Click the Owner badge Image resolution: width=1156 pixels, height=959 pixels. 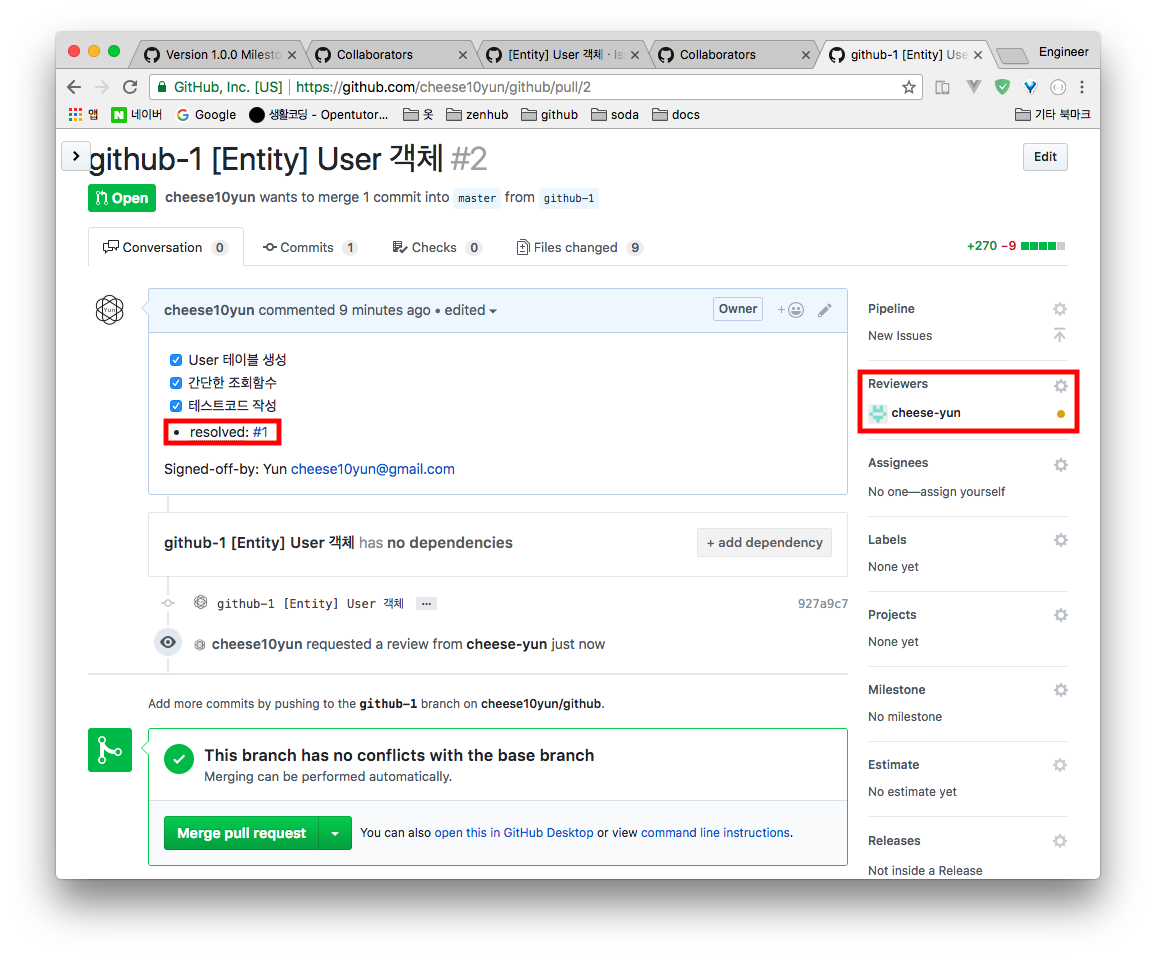(737, 309)
